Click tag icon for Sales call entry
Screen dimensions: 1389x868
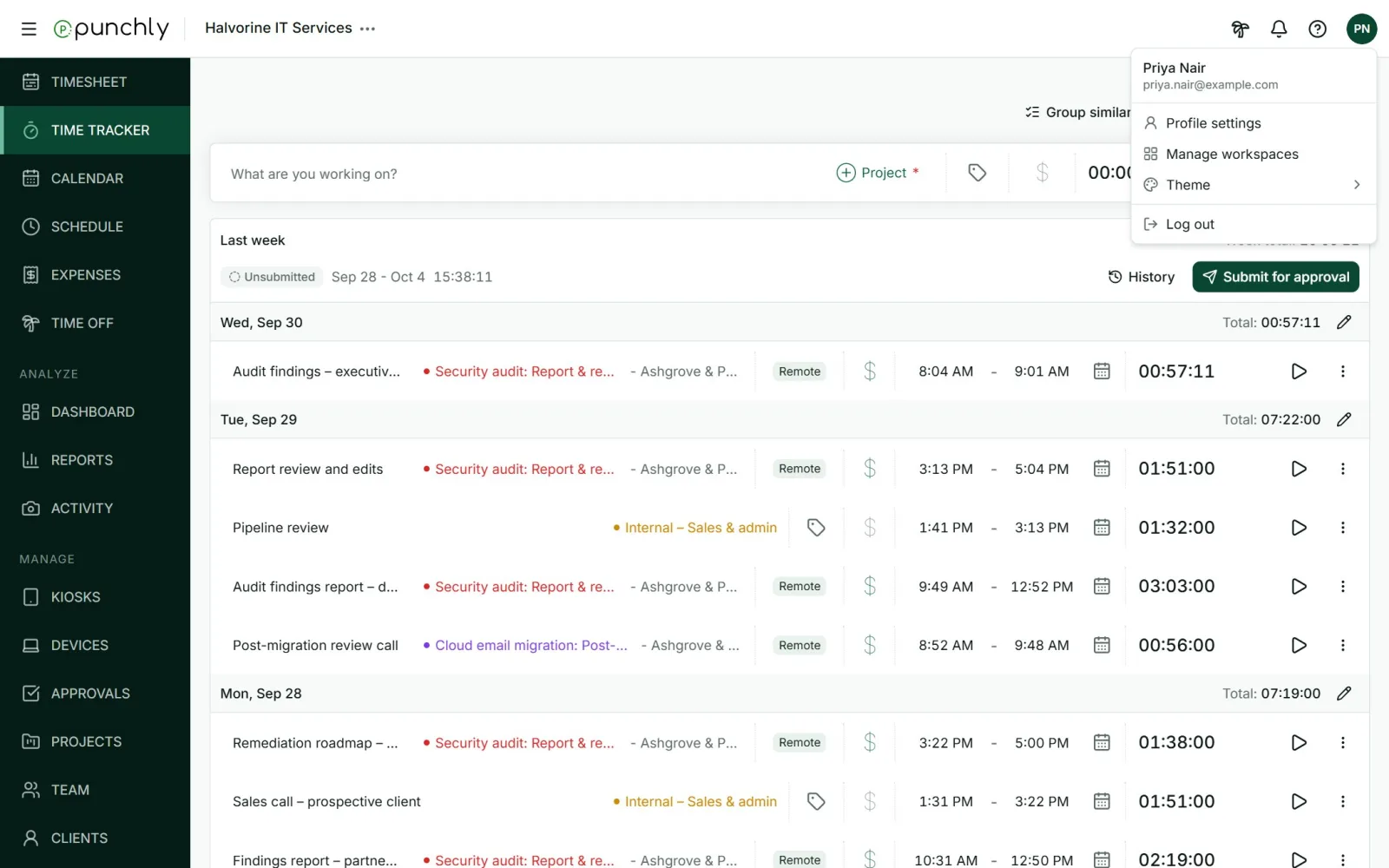(816, 801)
